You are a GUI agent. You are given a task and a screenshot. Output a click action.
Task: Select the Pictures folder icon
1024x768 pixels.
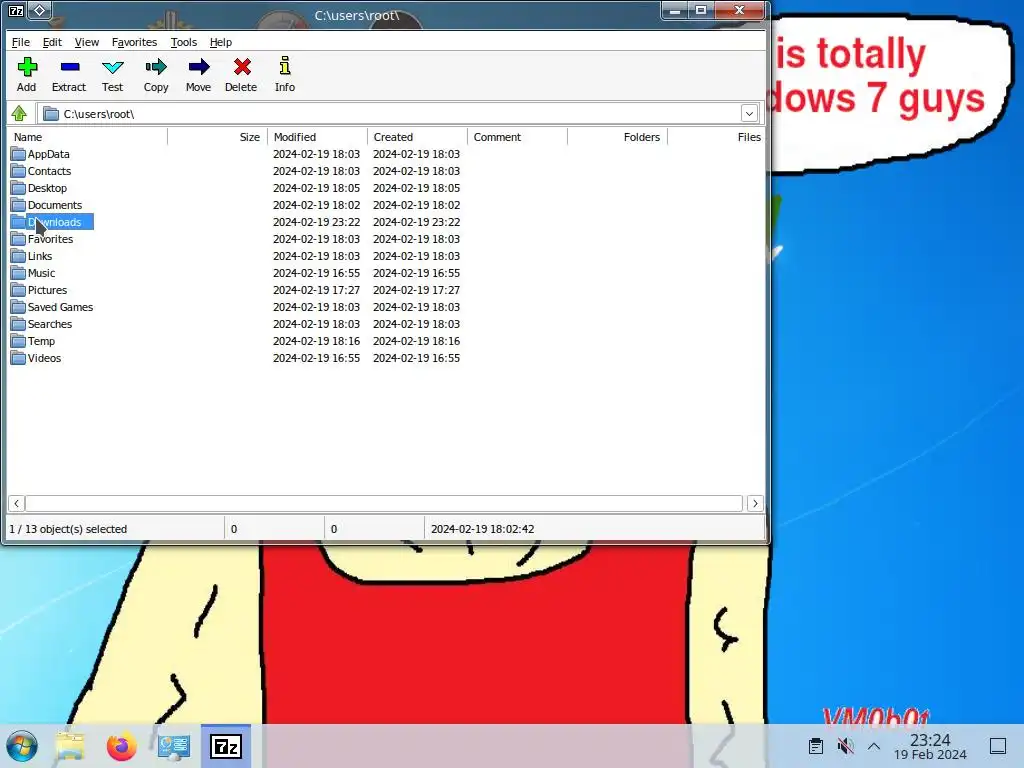[18, 290]
